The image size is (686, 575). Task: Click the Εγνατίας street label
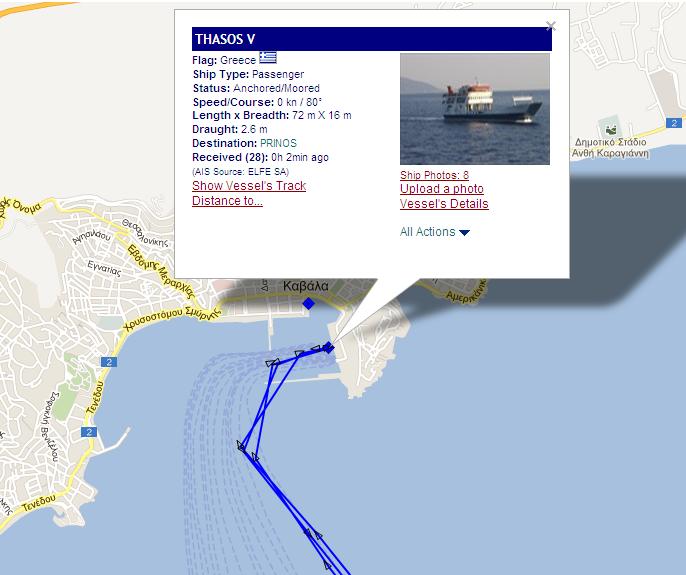coord(104,268)
